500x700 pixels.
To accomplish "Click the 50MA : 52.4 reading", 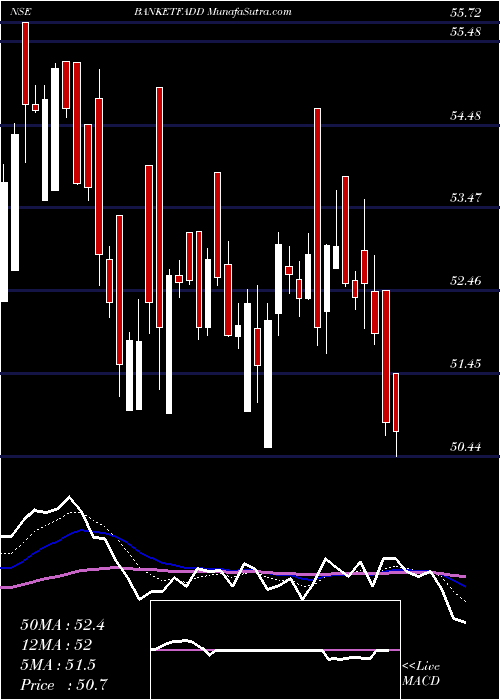I will click(x=62, y=625).
